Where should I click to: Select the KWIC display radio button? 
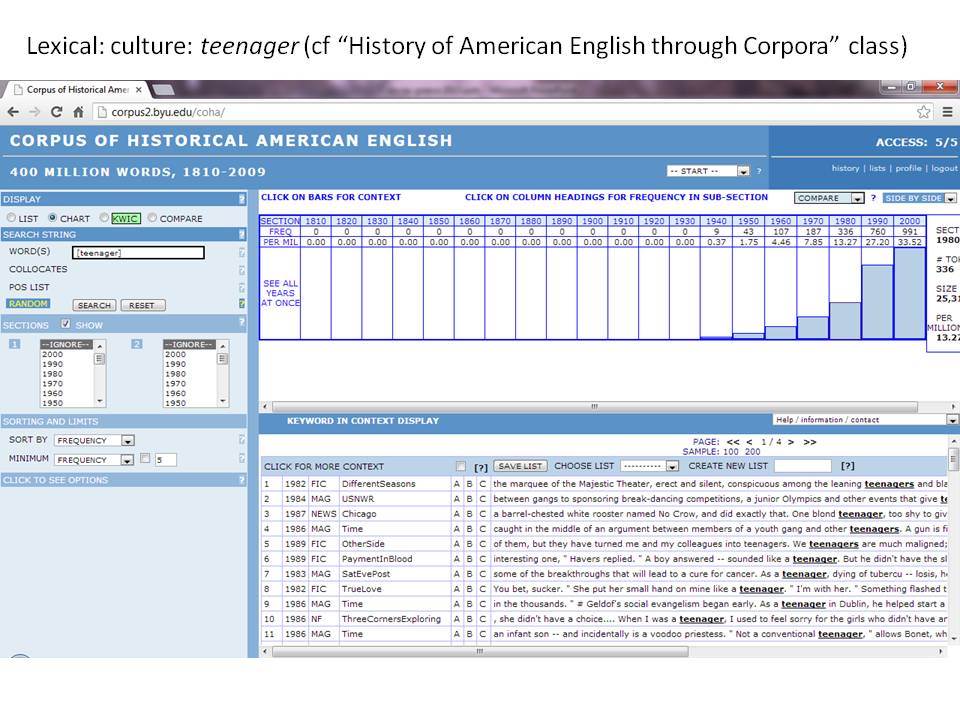104,218
